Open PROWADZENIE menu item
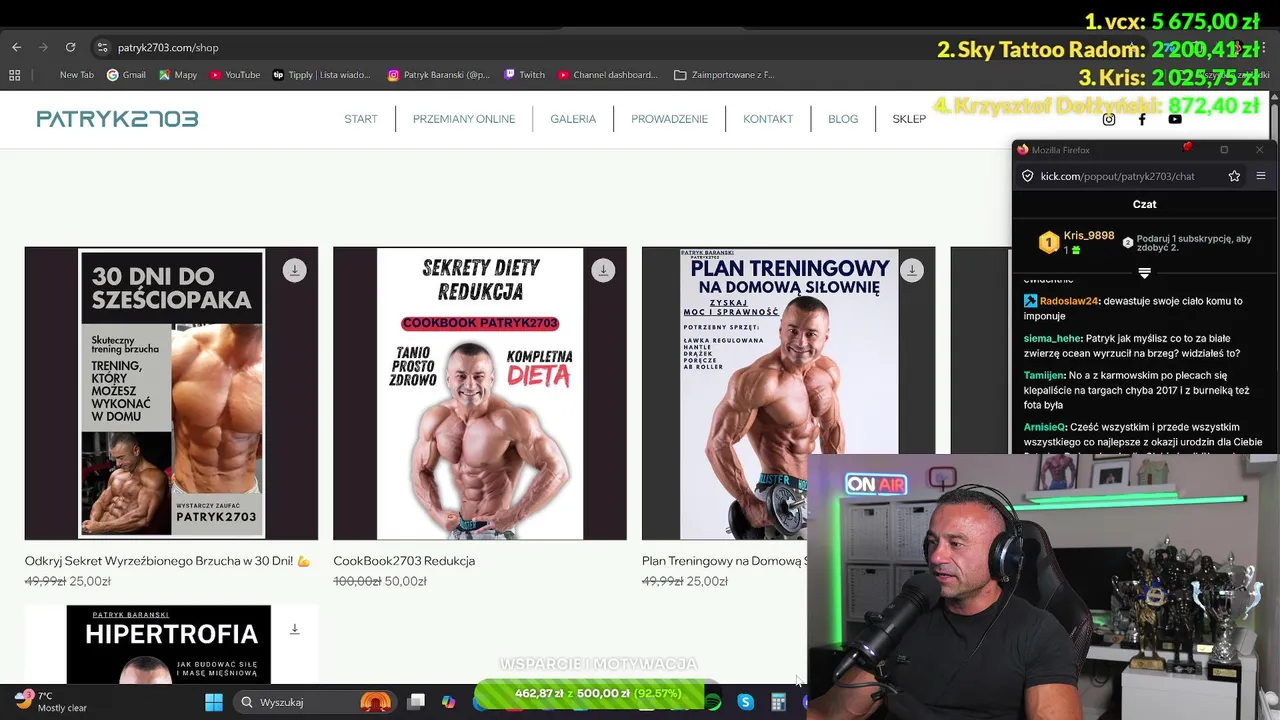1280x720 pixels. coord(669,119)
